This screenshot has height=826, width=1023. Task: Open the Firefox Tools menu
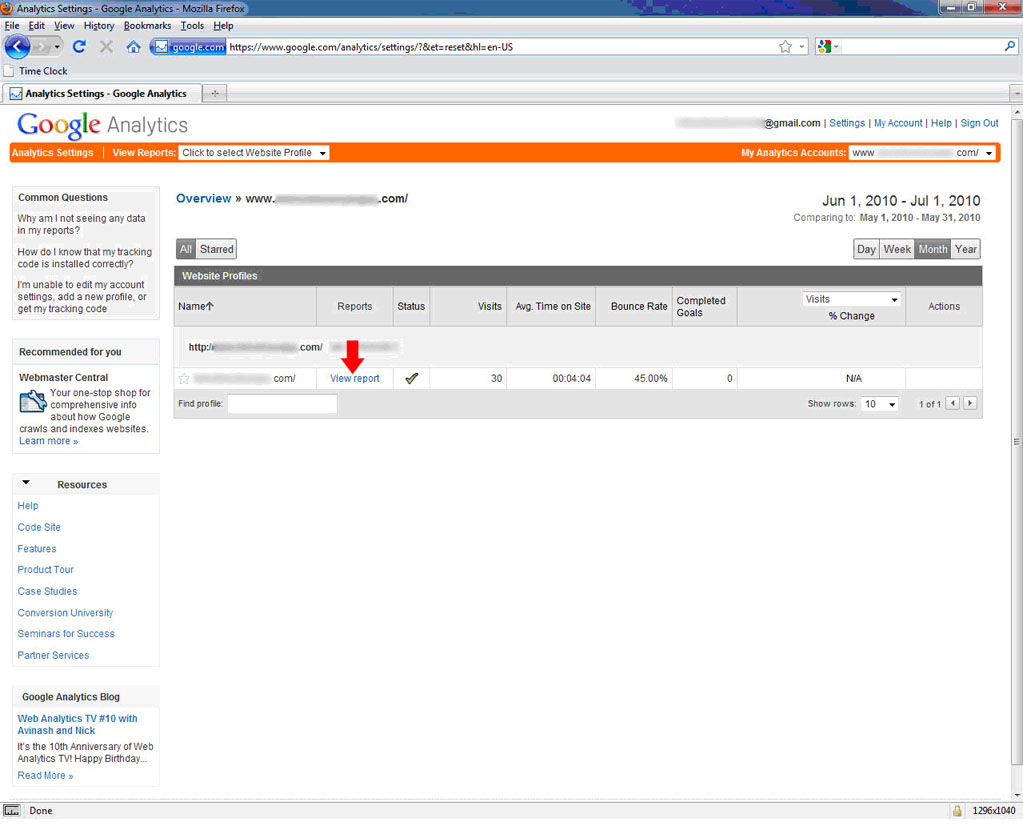192,25
